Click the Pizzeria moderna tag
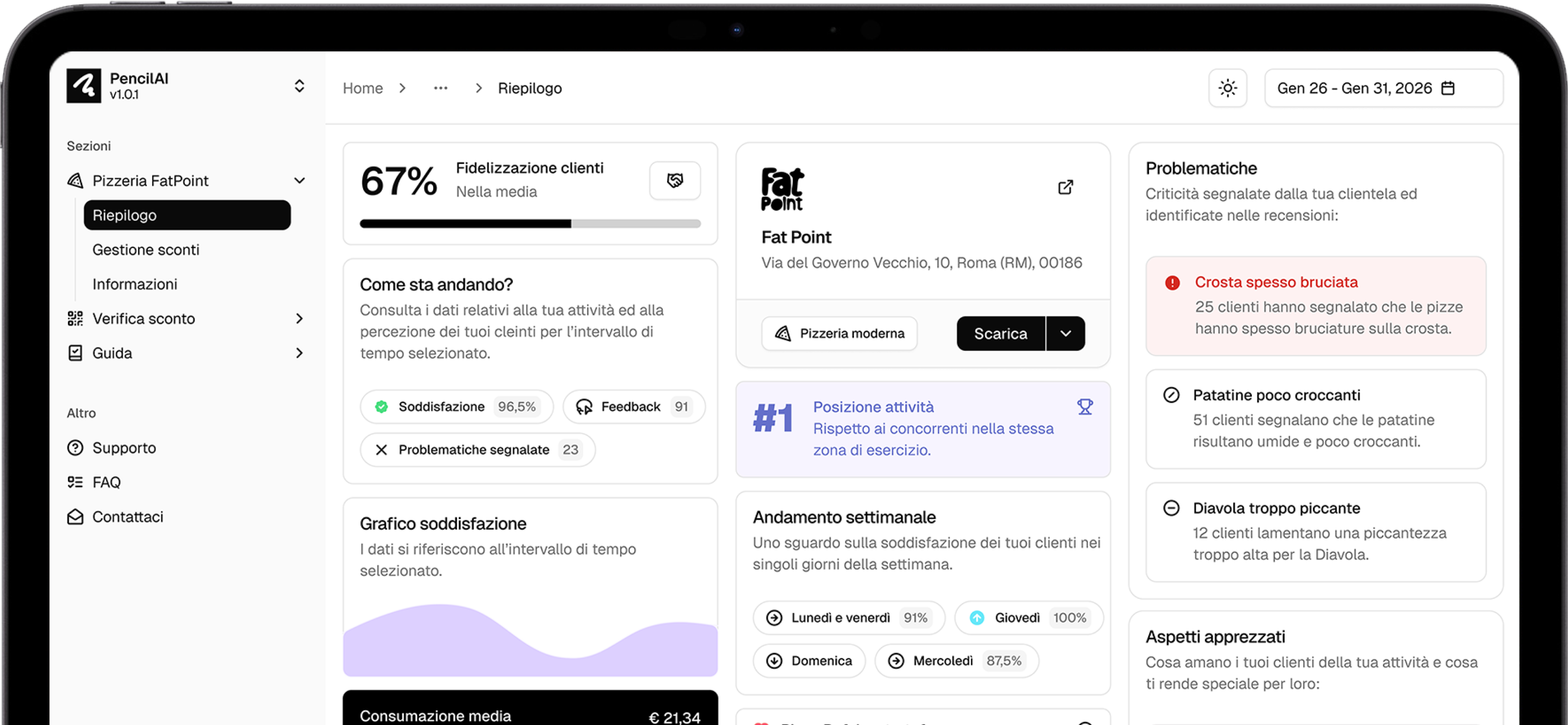 pos(839,333)
